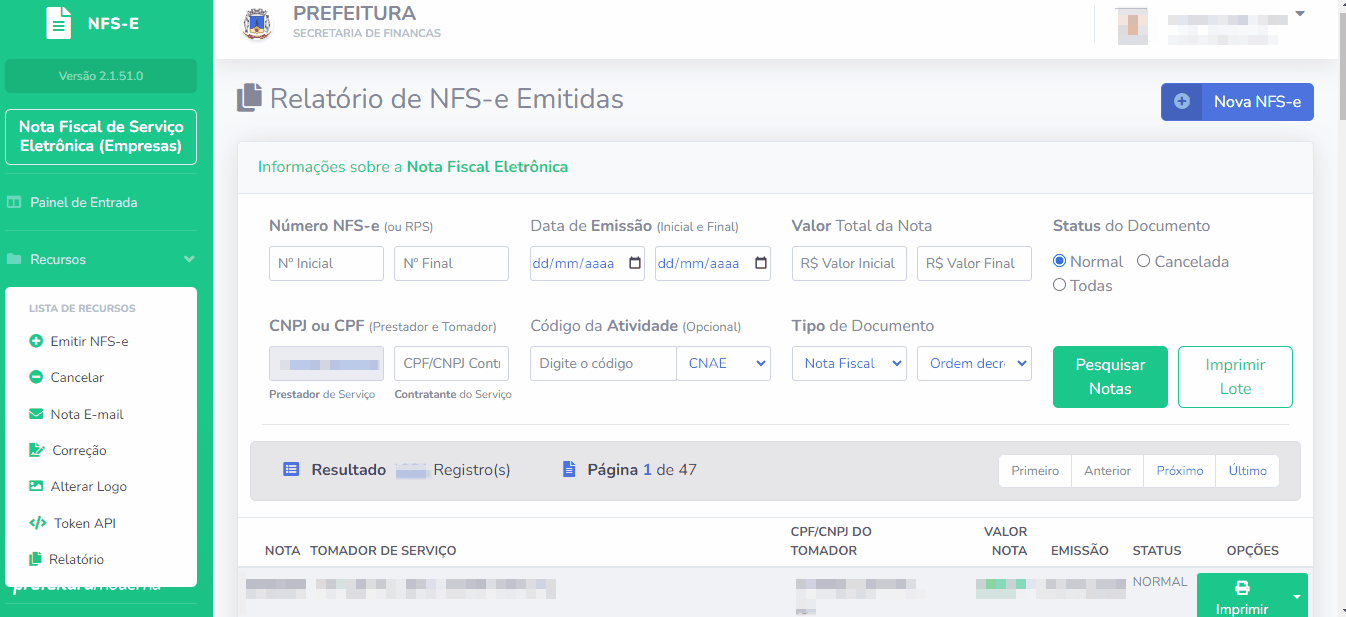Select the Cancelada status radio button
The height and width of the screenshot is (617, 1346).
pos(1144,261)
